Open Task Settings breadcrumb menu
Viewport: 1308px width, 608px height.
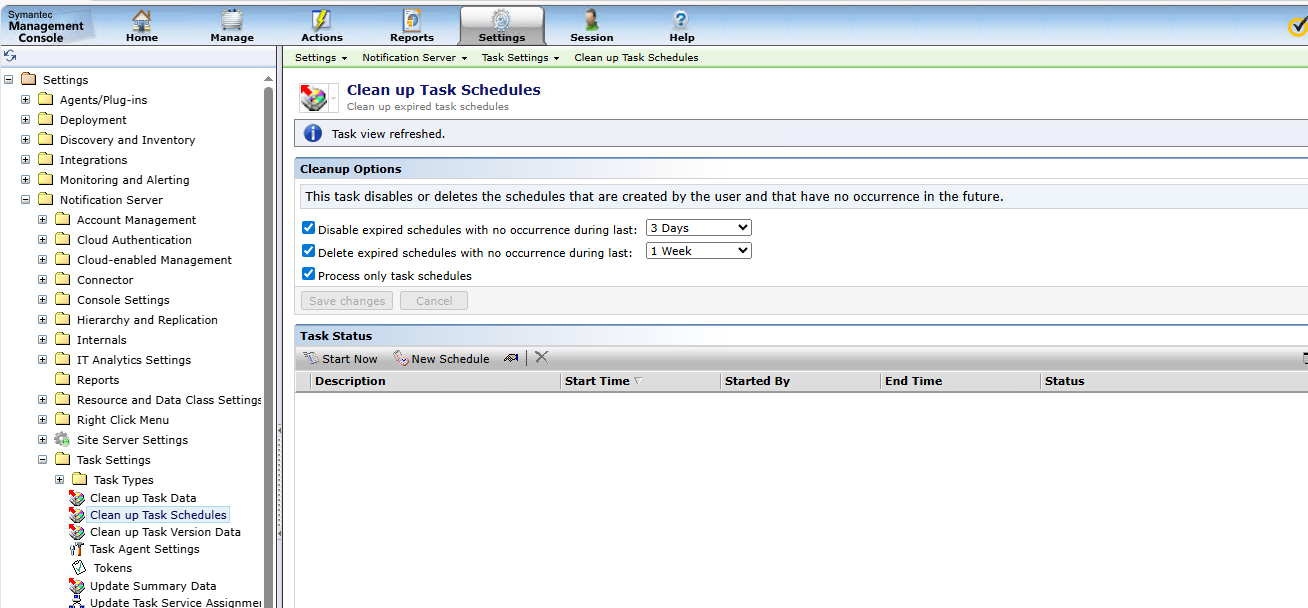(x=520, y=58)
